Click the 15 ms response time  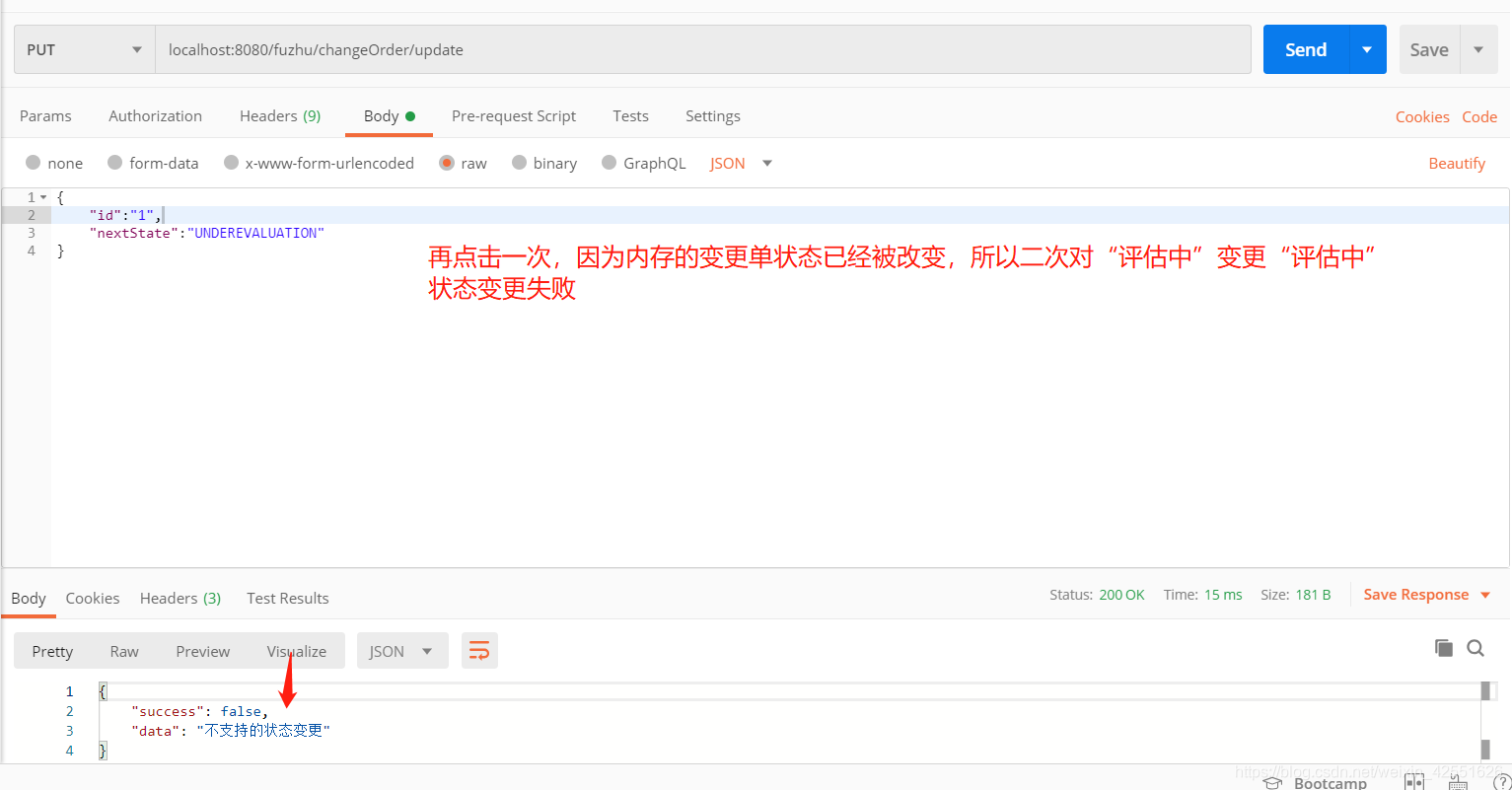(1223, 595)
